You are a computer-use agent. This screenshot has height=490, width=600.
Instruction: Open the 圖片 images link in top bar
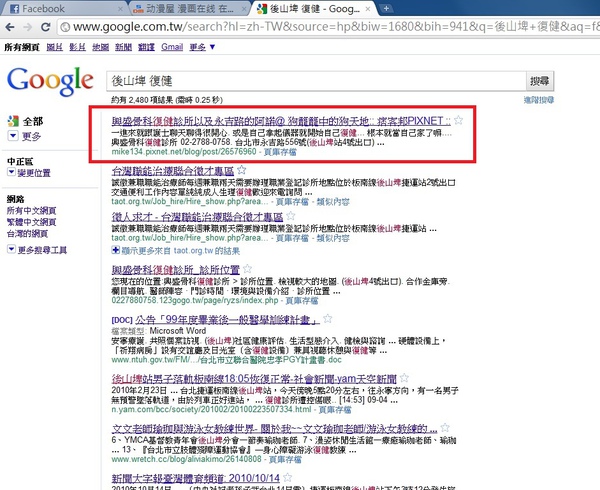pyautogui.click(x=54, y=47)
